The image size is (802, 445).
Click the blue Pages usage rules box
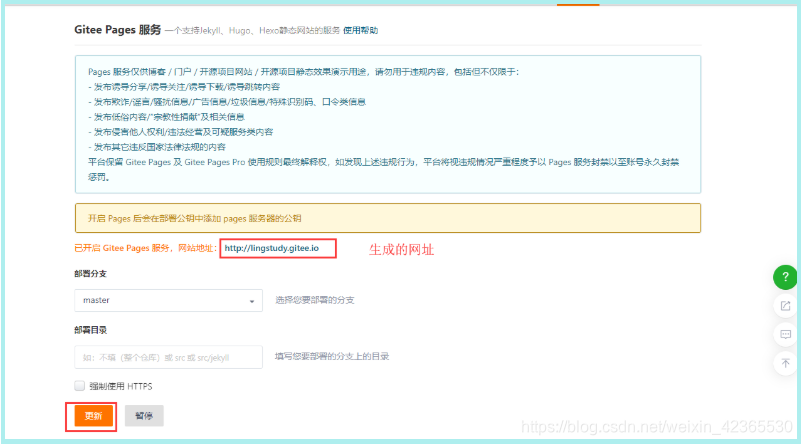pyautogui.click(x=387, y=124)
